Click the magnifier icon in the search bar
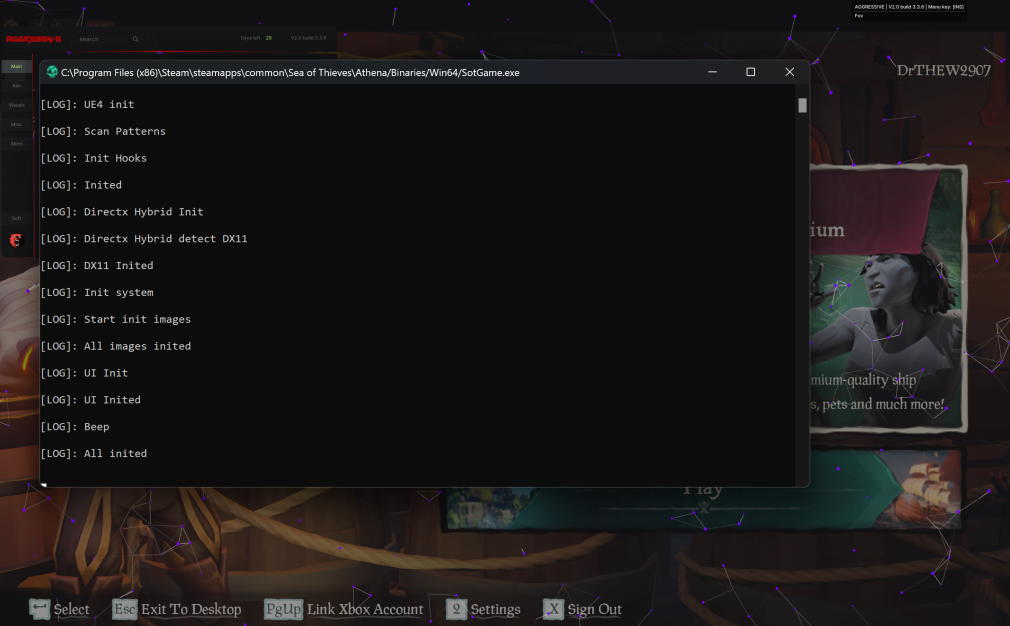Viewport: 1010px width, 626px height. point(135,39)
